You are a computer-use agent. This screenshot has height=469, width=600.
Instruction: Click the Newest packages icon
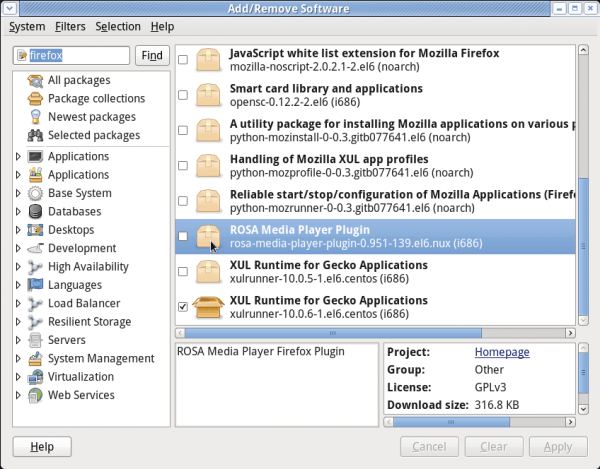(35, 117)
